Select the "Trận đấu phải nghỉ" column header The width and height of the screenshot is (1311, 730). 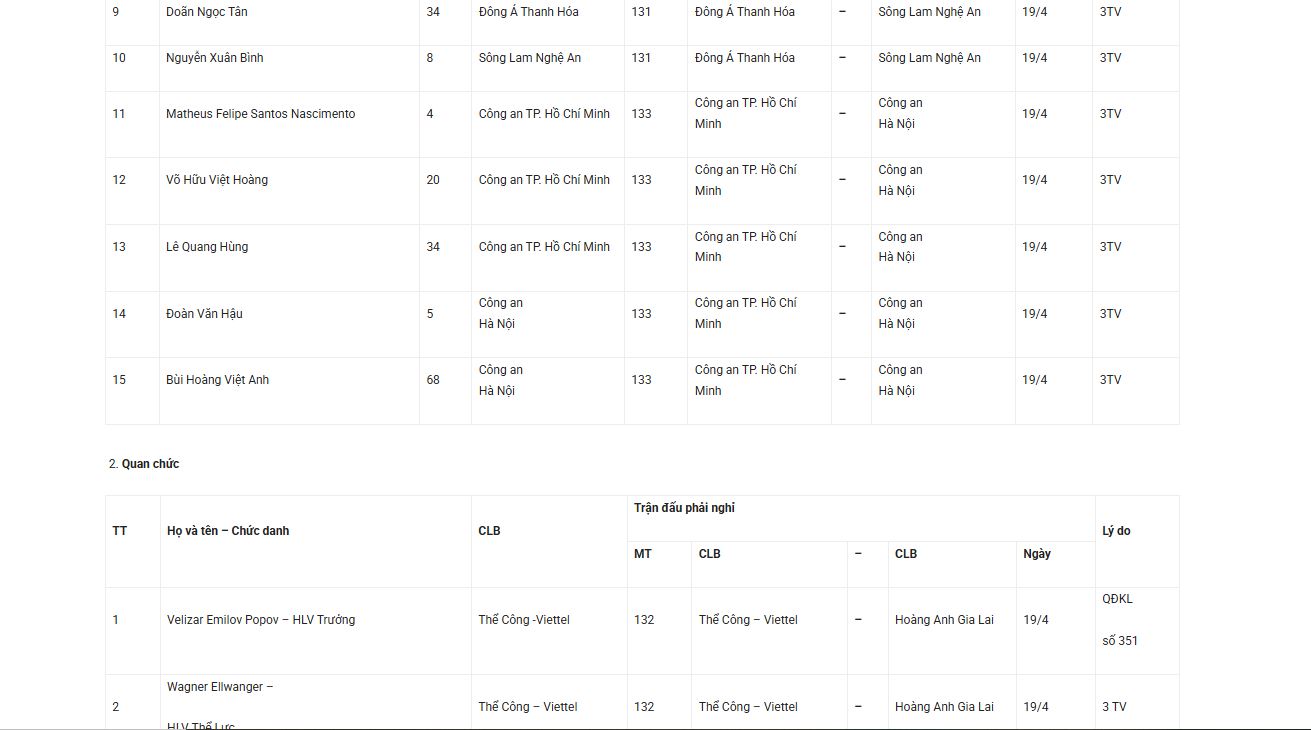(684, 508)
